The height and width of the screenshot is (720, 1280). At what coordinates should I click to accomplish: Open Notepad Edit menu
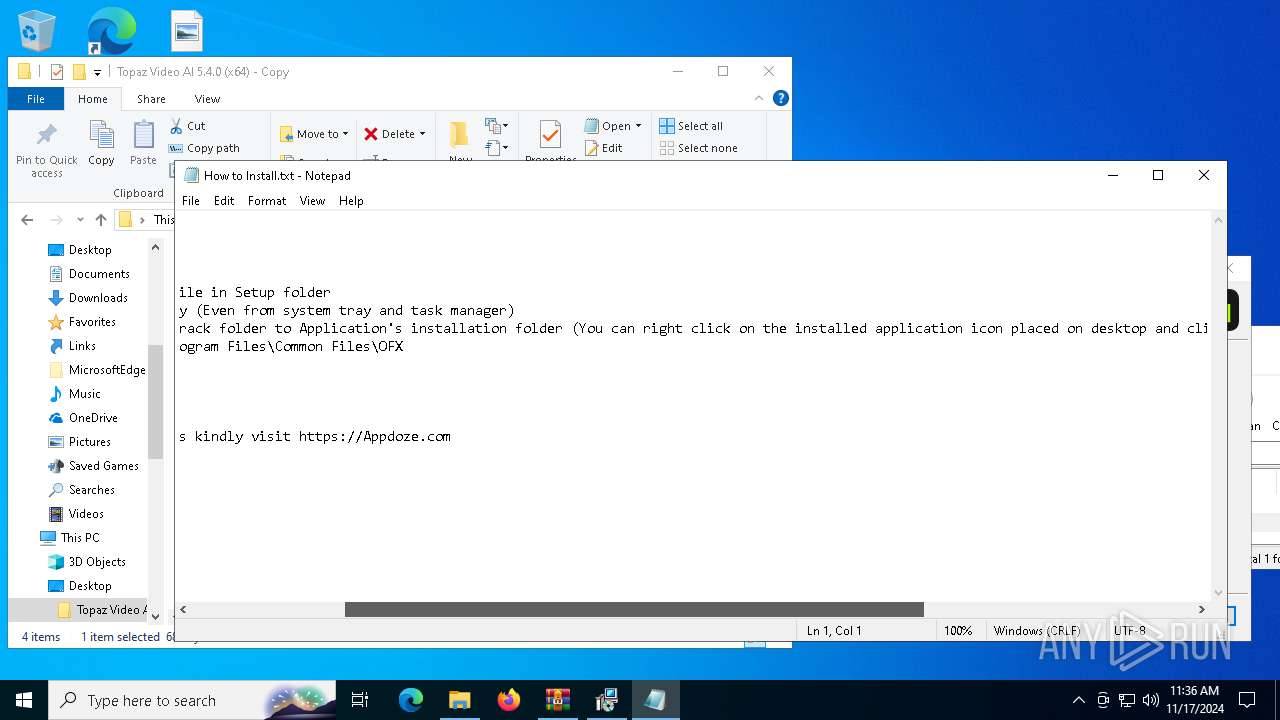click(224, 201)
